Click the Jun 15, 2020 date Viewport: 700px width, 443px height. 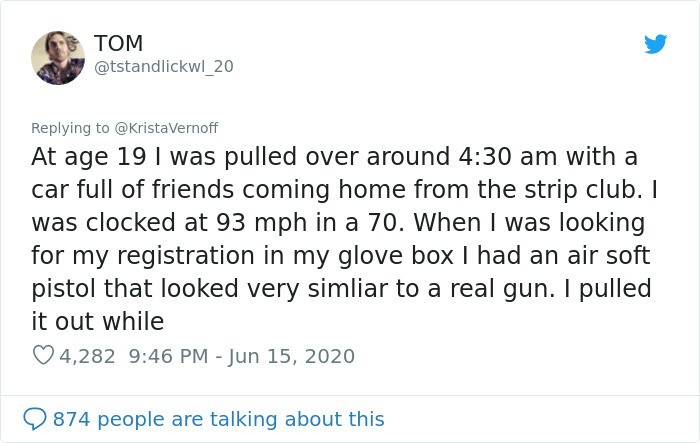pos(292,356)
